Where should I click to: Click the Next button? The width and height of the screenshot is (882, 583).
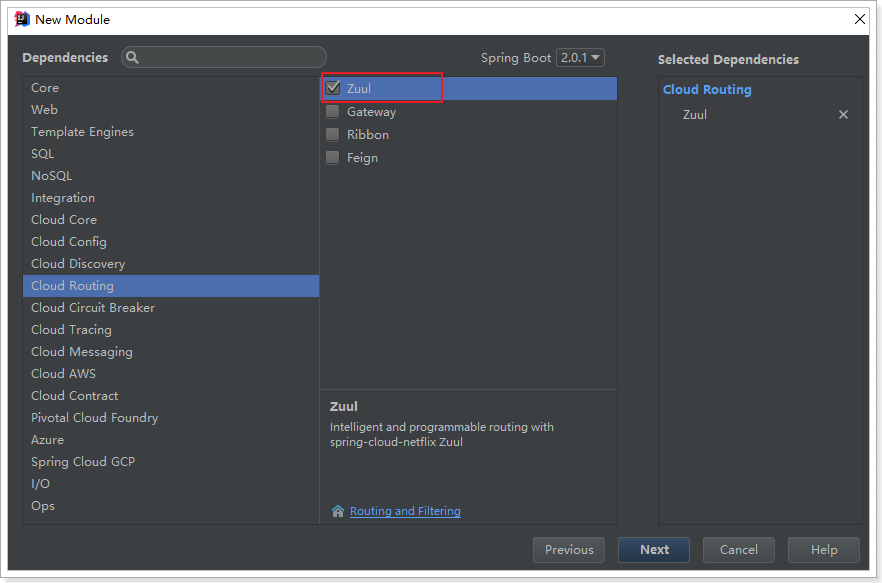(654, 549)
